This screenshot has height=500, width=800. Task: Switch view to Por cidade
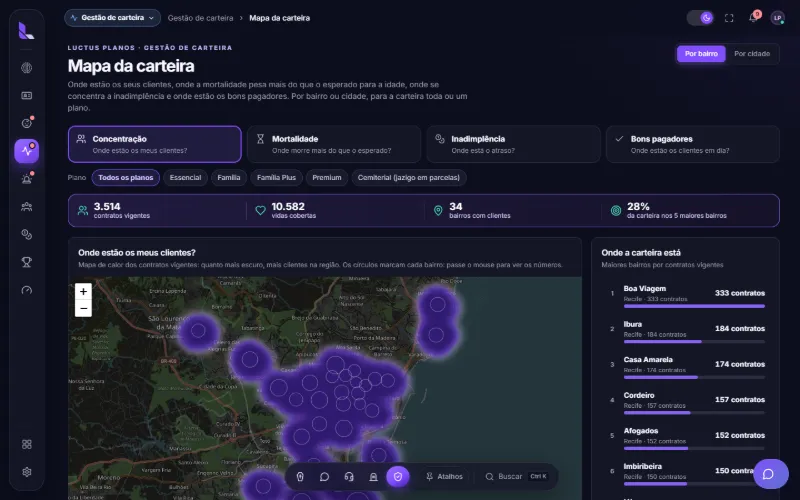pyautogui.click(x=752, y=54)
